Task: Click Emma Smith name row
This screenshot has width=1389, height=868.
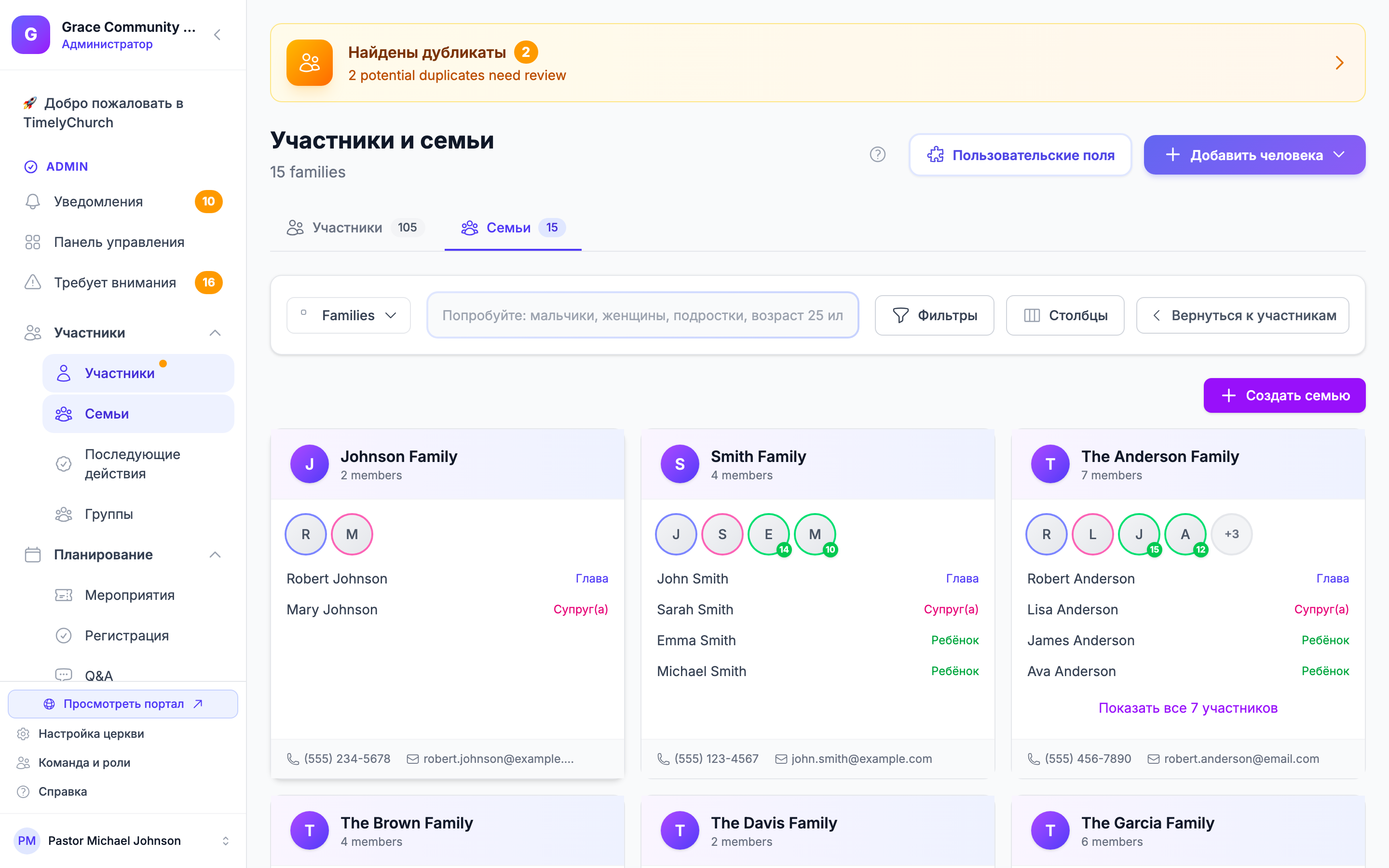Action: [817, 641]
